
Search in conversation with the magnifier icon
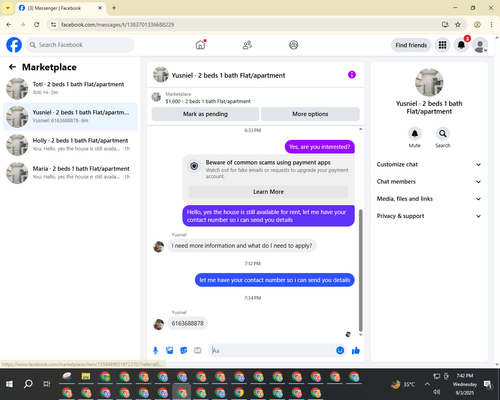tap(443, 134)
